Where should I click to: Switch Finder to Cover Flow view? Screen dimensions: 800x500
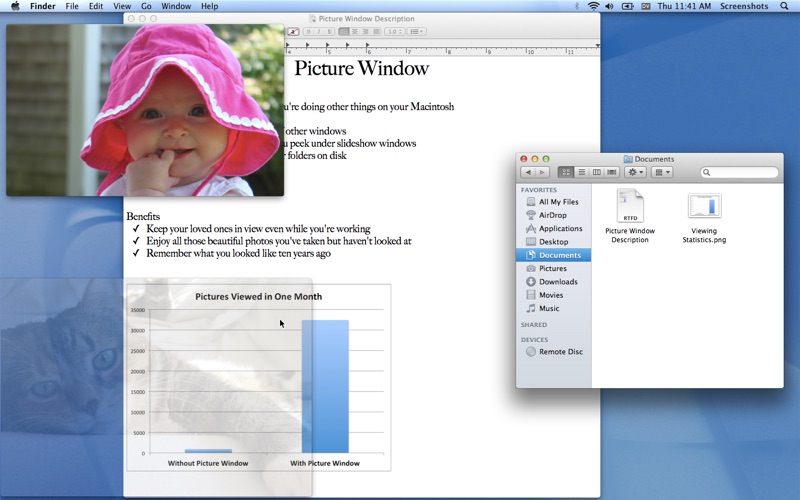612,172
